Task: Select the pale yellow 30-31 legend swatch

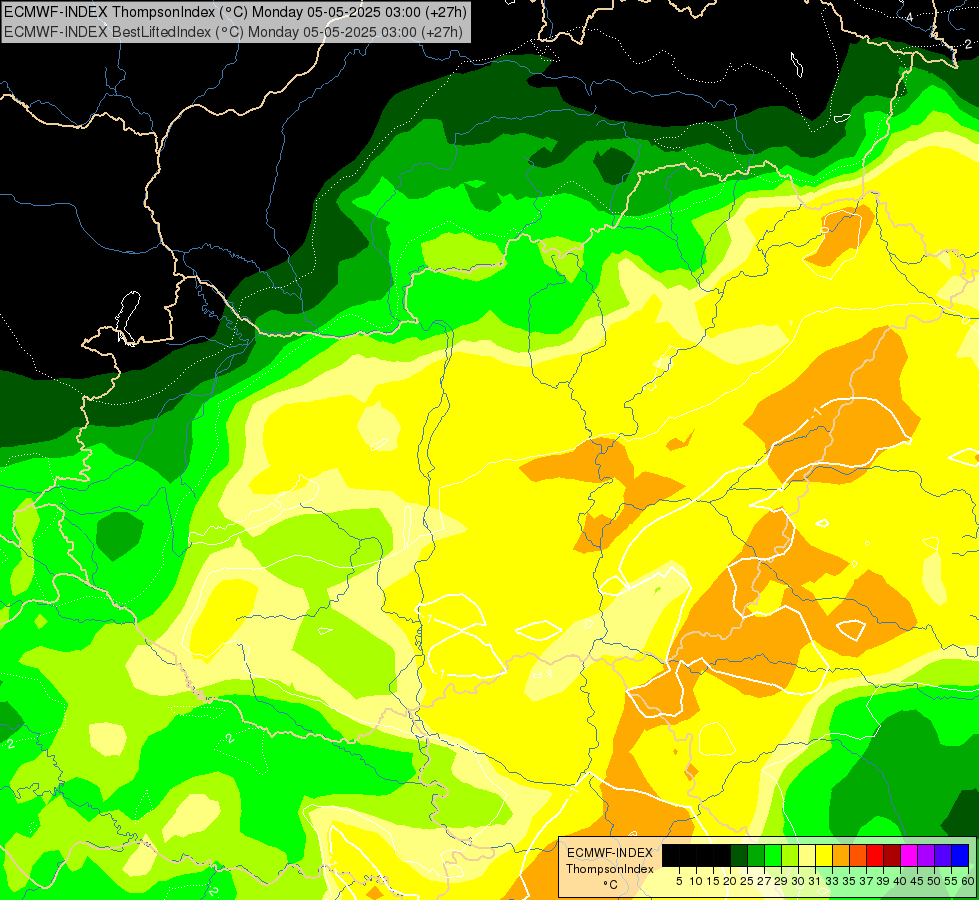Action: [807, 855]
